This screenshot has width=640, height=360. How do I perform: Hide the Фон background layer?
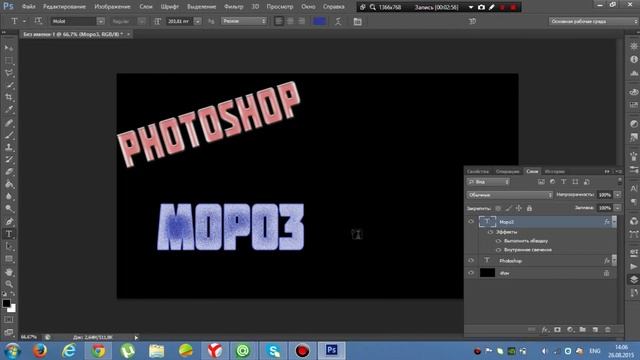pyautogui.click(x=471, y=273)
